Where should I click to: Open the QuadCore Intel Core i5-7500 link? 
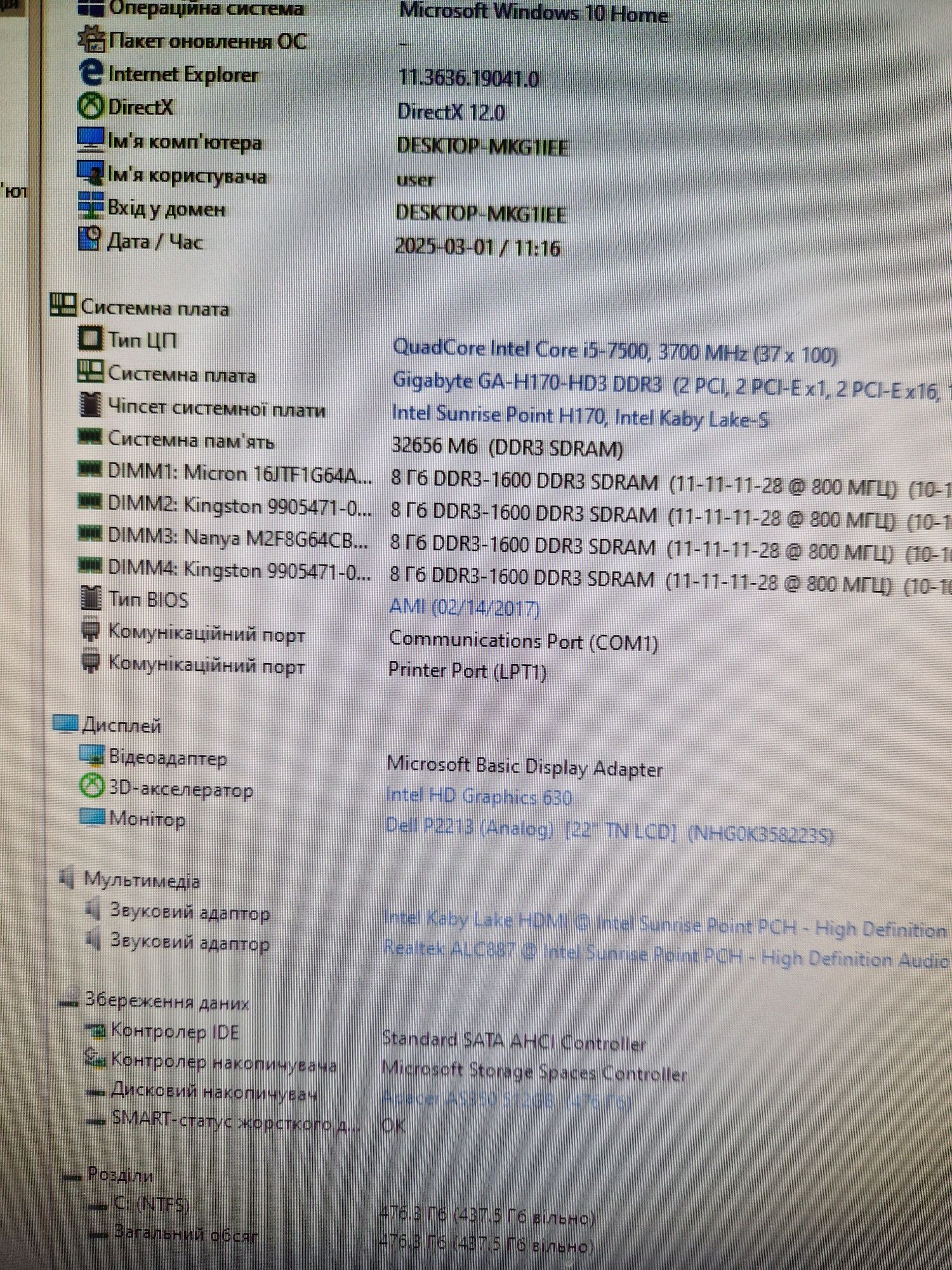click(x=614, y=351)
